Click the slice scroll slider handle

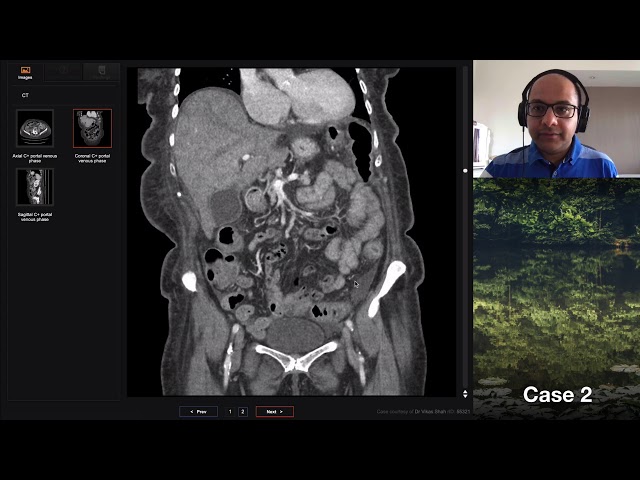465,171
